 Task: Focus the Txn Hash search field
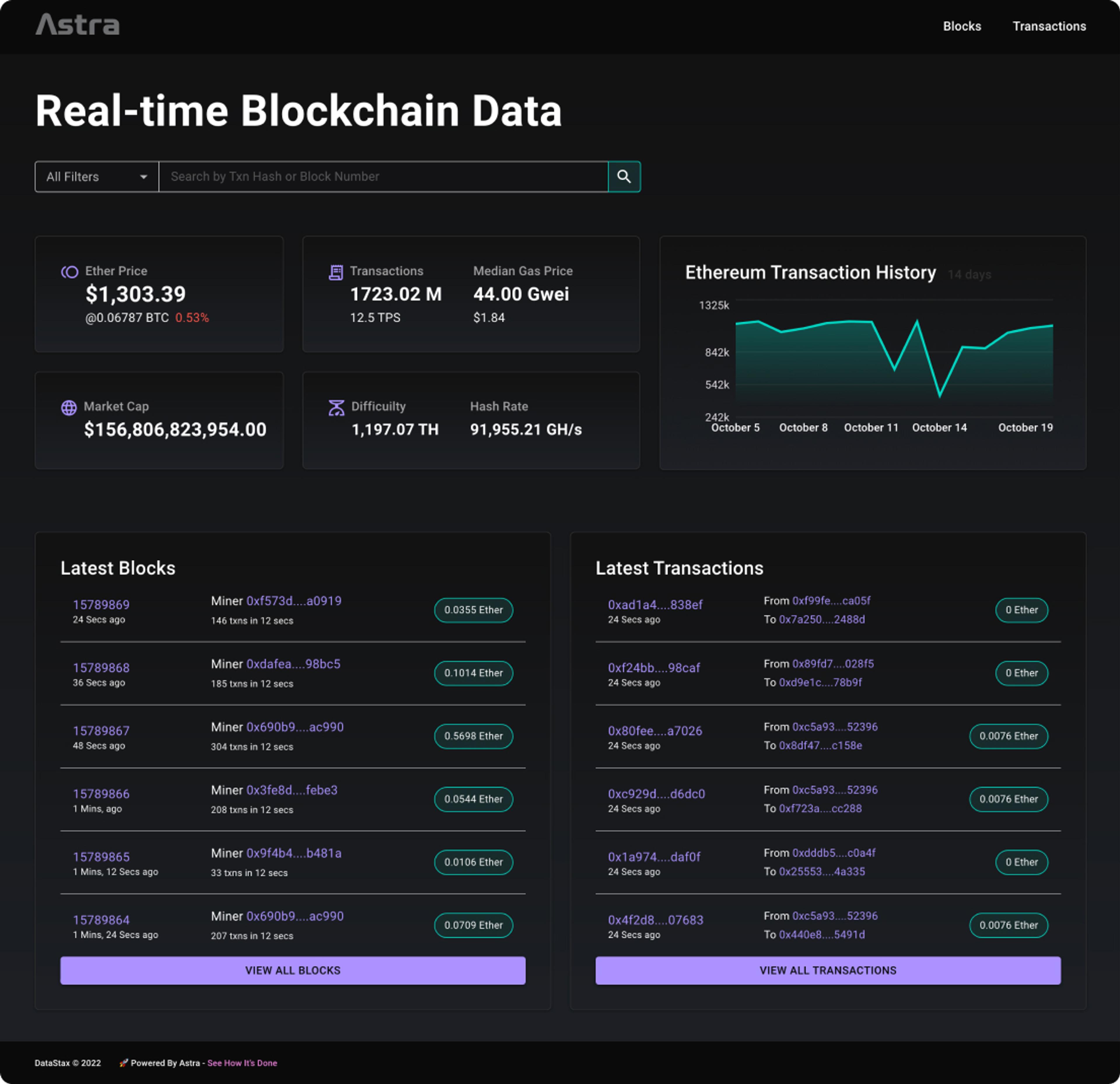[383, 177]
